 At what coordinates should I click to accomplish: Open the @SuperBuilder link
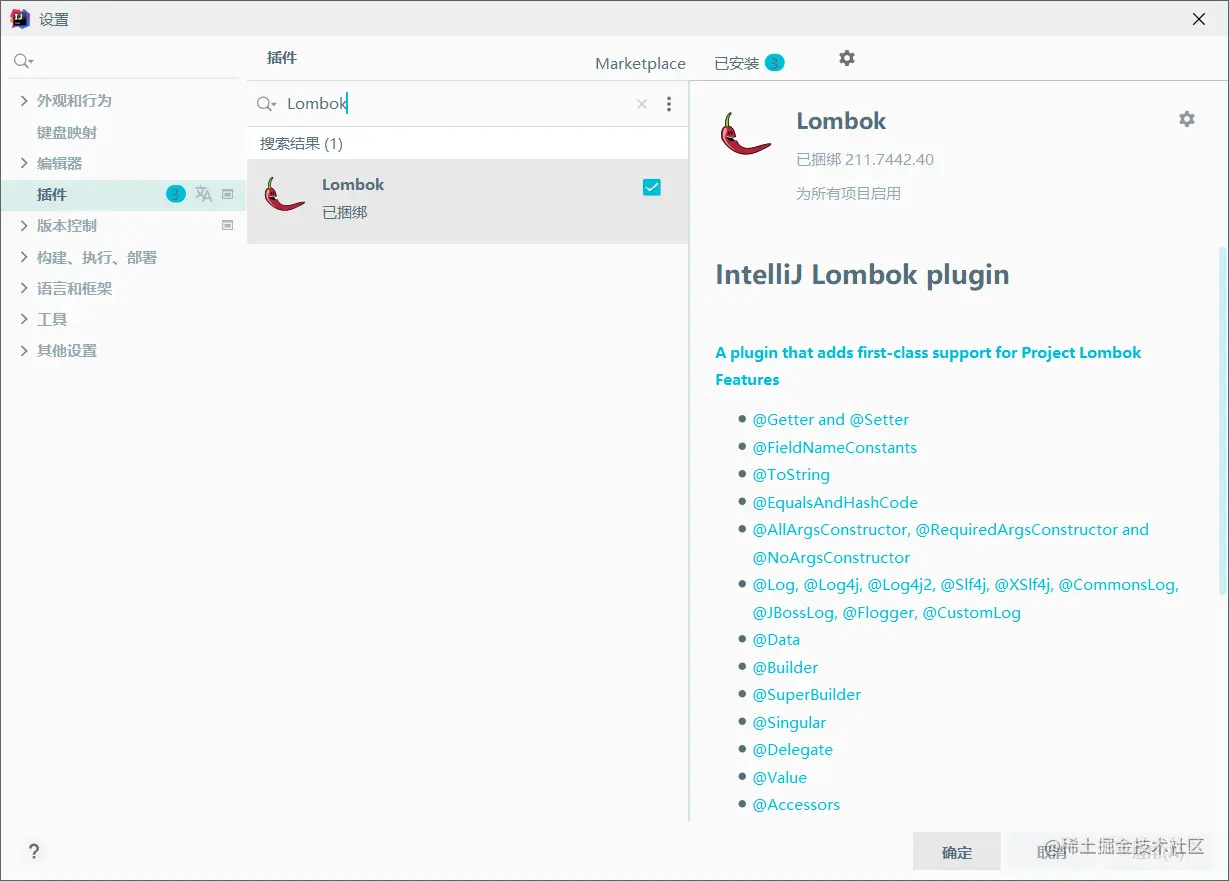[806, 694]
